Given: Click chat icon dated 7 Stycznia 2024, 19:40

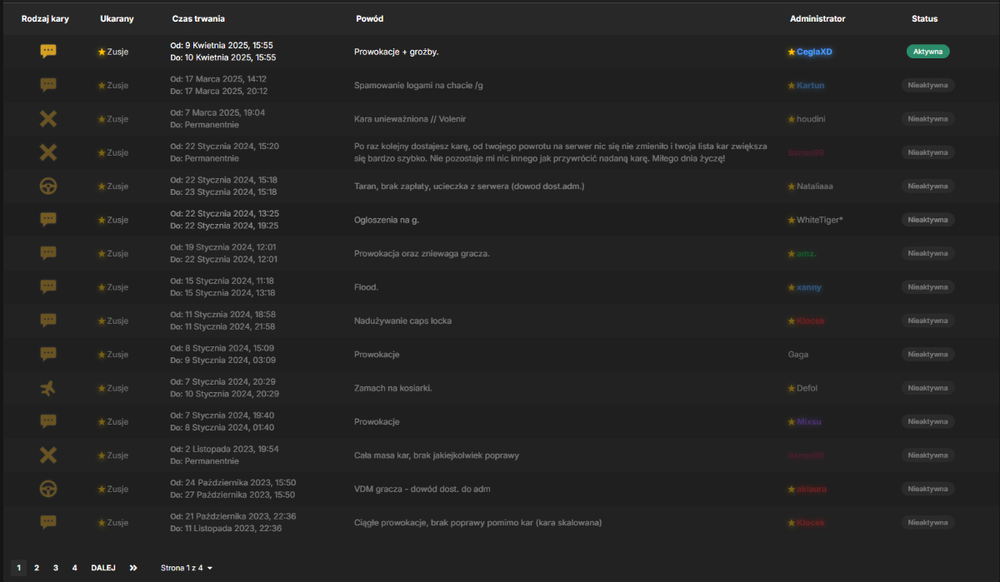Looking at the screenshot, I should (48, 421).
